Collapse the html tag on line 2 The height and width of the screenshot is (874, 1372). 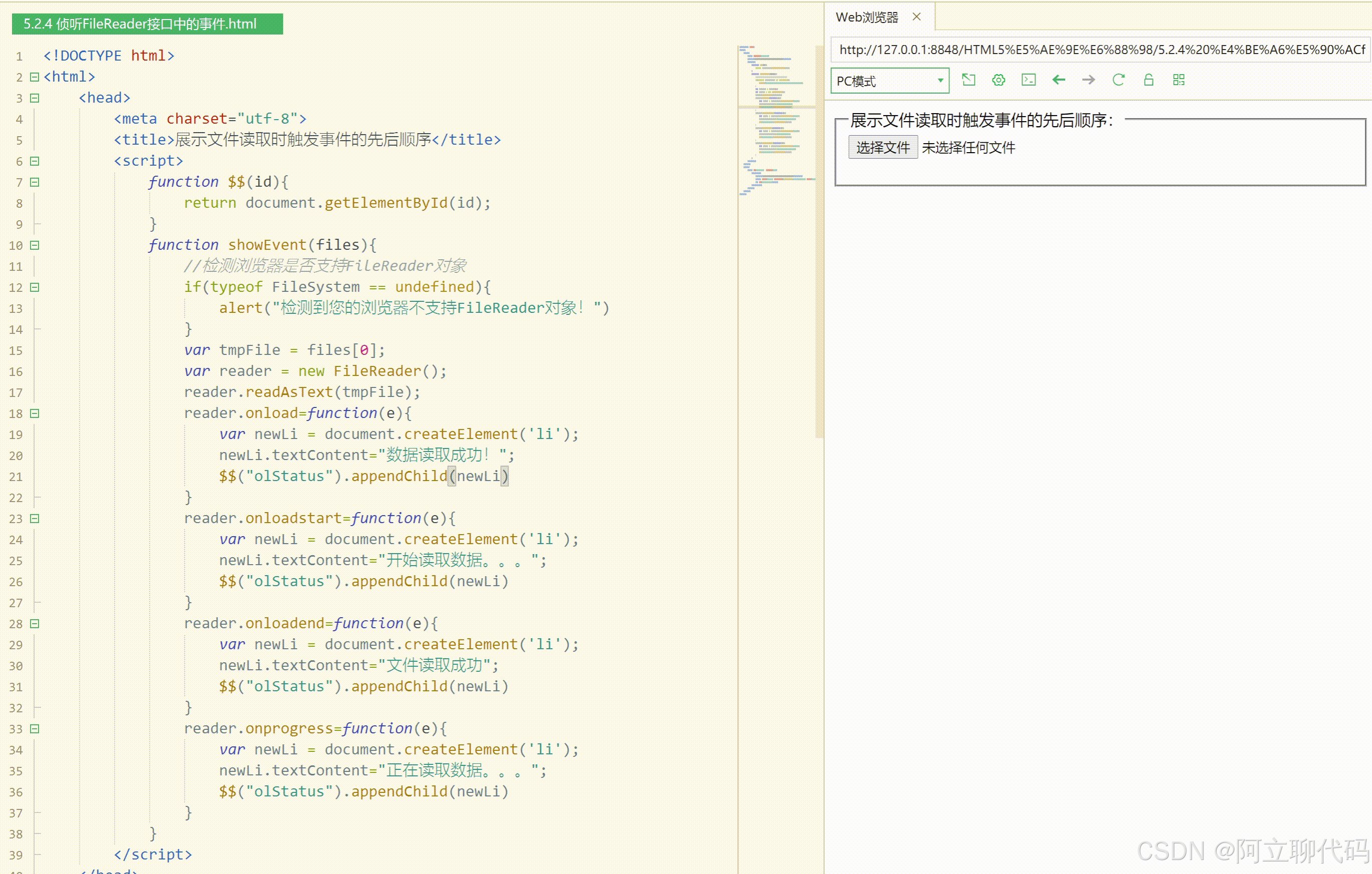pos(35,77)
